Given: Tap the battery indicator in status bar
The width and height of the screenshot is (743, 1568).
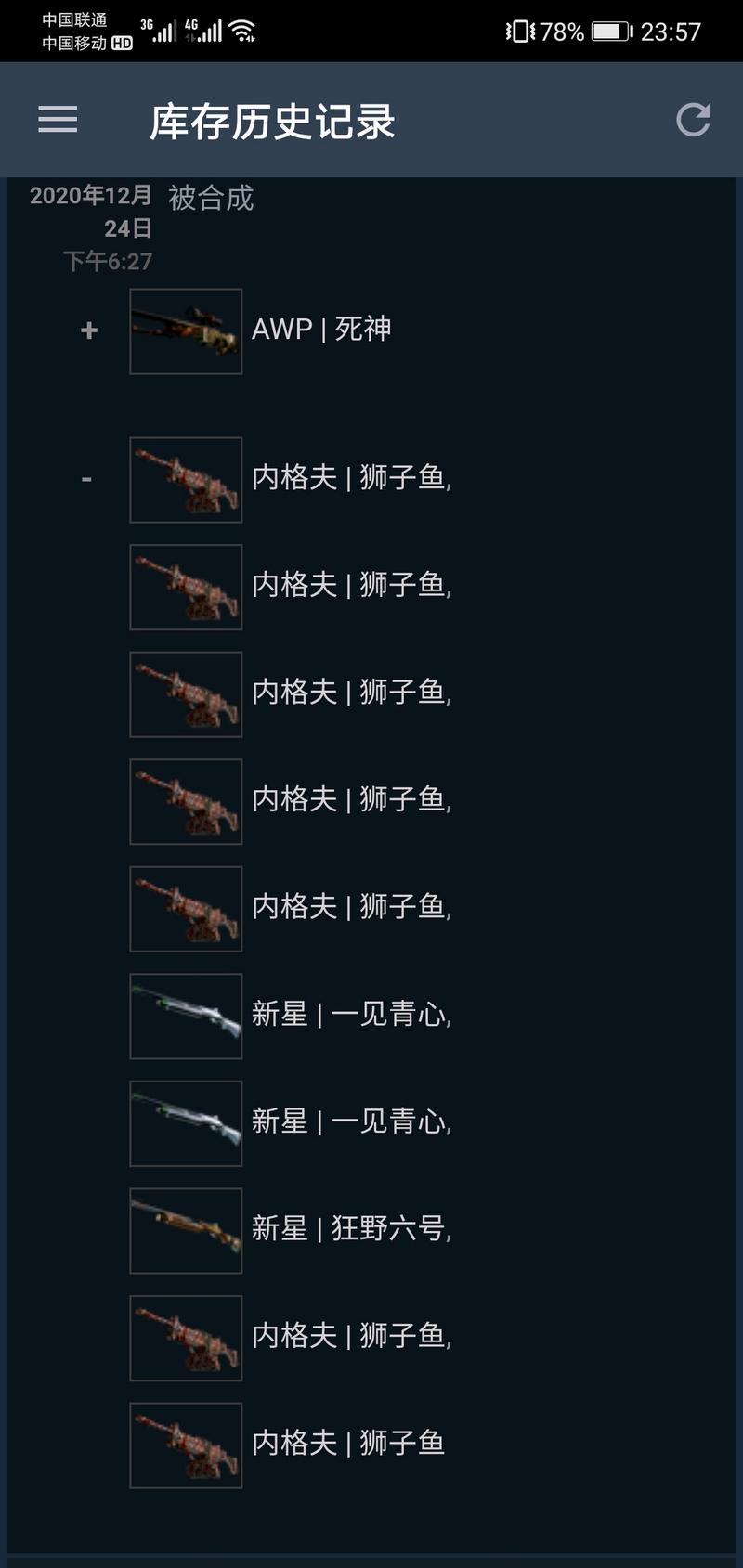Looking at the screenshot, I should pyautogui.click(x=612, y=32).
